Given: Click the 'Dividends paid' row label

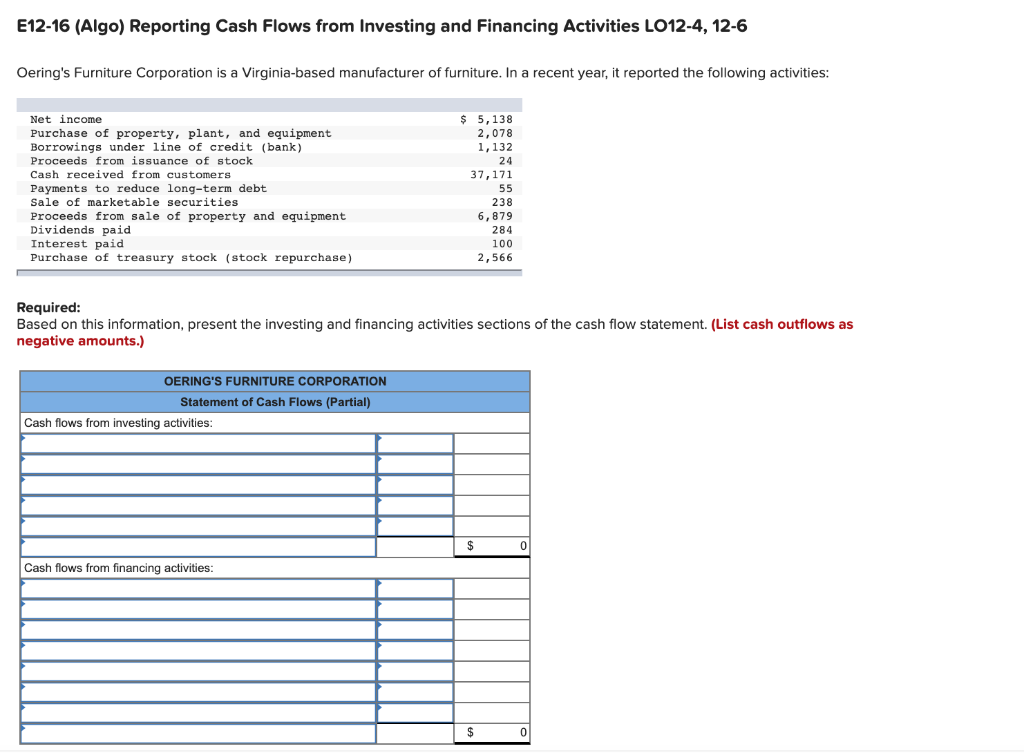Looking at the screenshot, I should (x=80, y=230).
